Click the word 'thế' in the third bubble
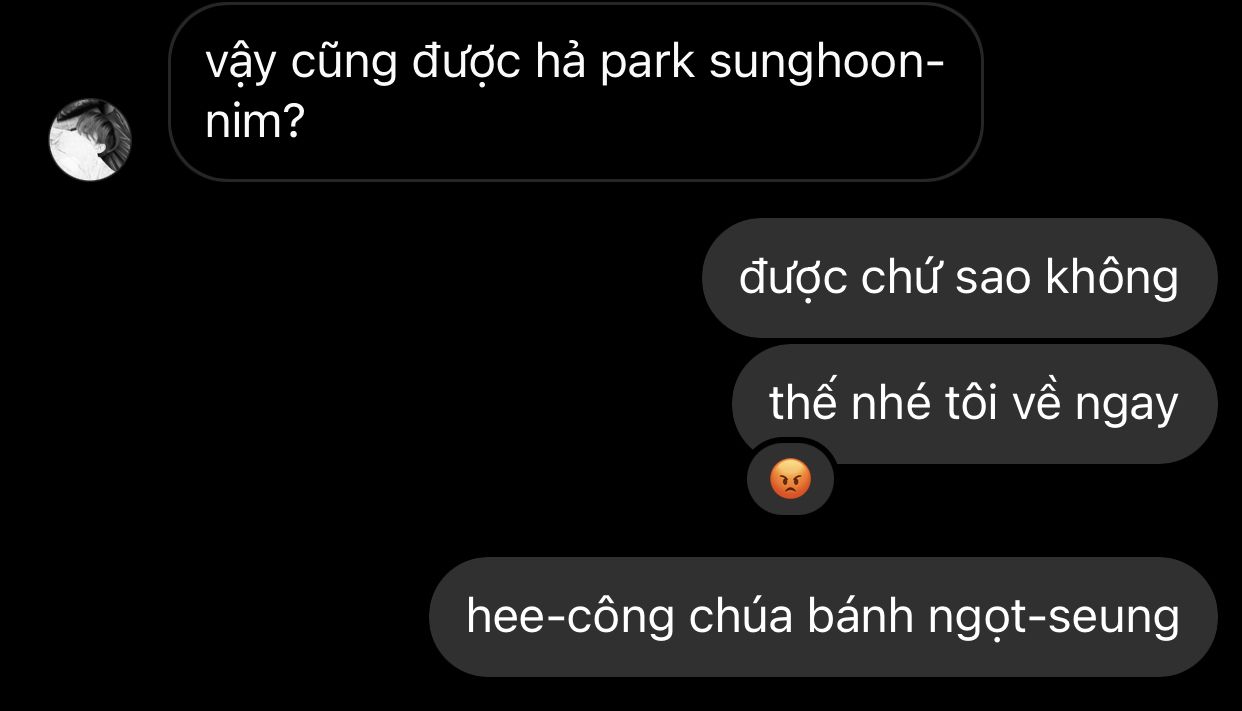The height and width of the screenshot is (711, 1242). click(800, 403)
